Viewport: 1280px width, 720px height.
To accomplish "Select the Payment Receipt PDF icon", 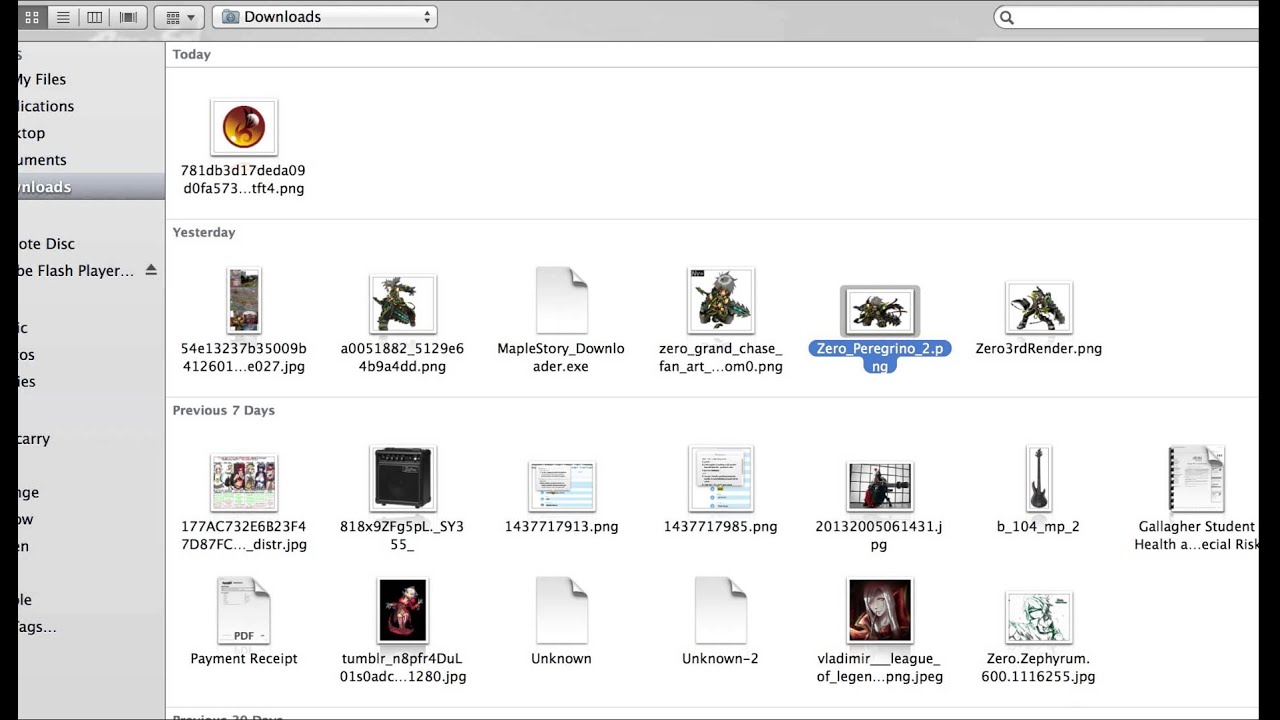I will (x=244, y=610).
